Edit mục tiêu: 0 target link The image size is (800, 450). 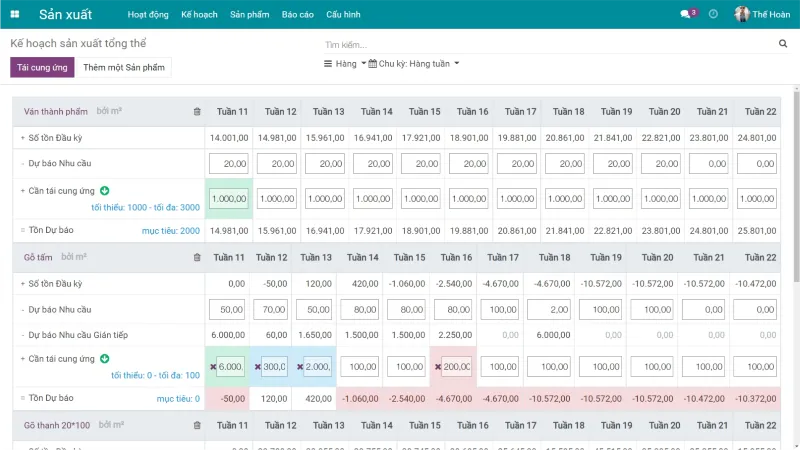tap(178, 398)
